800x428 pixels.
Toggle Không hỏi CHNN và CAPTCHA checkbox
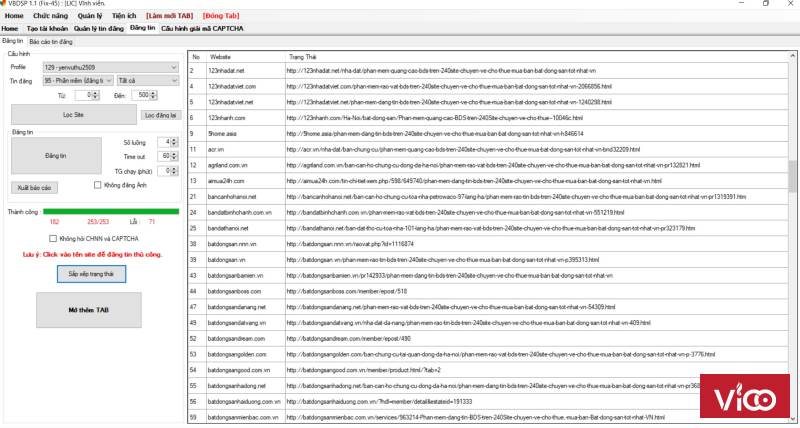coord(54,239)
